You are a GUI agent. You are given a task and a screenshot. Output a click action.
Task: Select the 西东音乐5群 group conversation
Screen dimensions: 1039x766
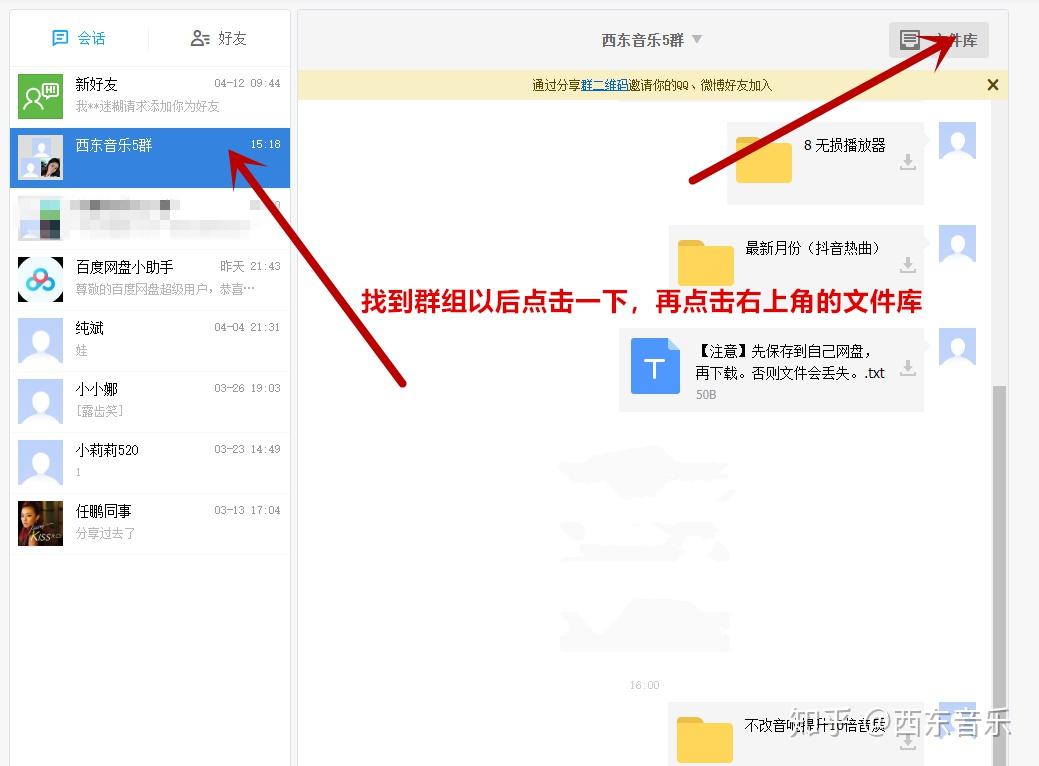tap(150, 157)
